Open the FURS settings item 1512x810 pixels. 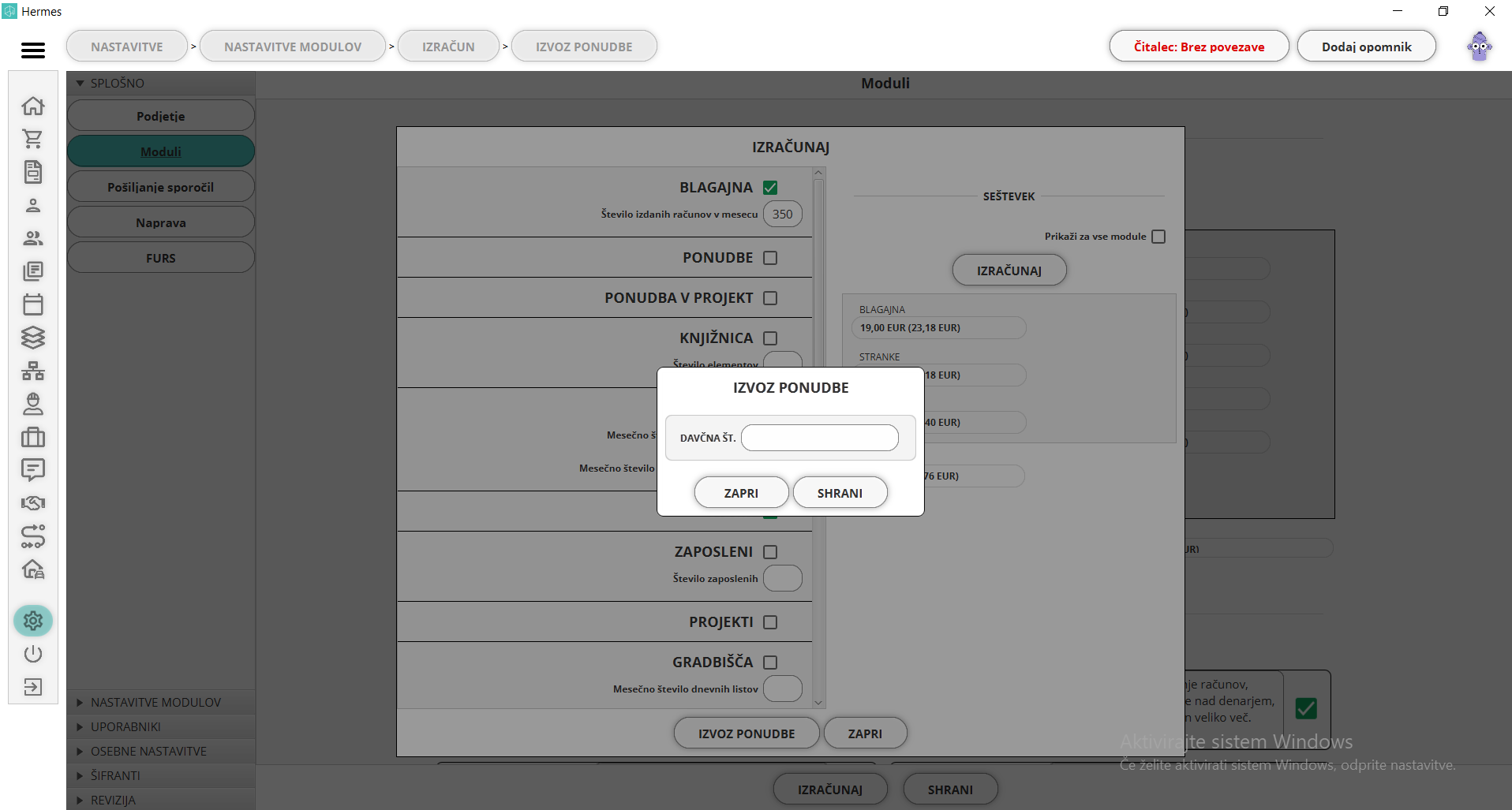(x=161, y=258)
